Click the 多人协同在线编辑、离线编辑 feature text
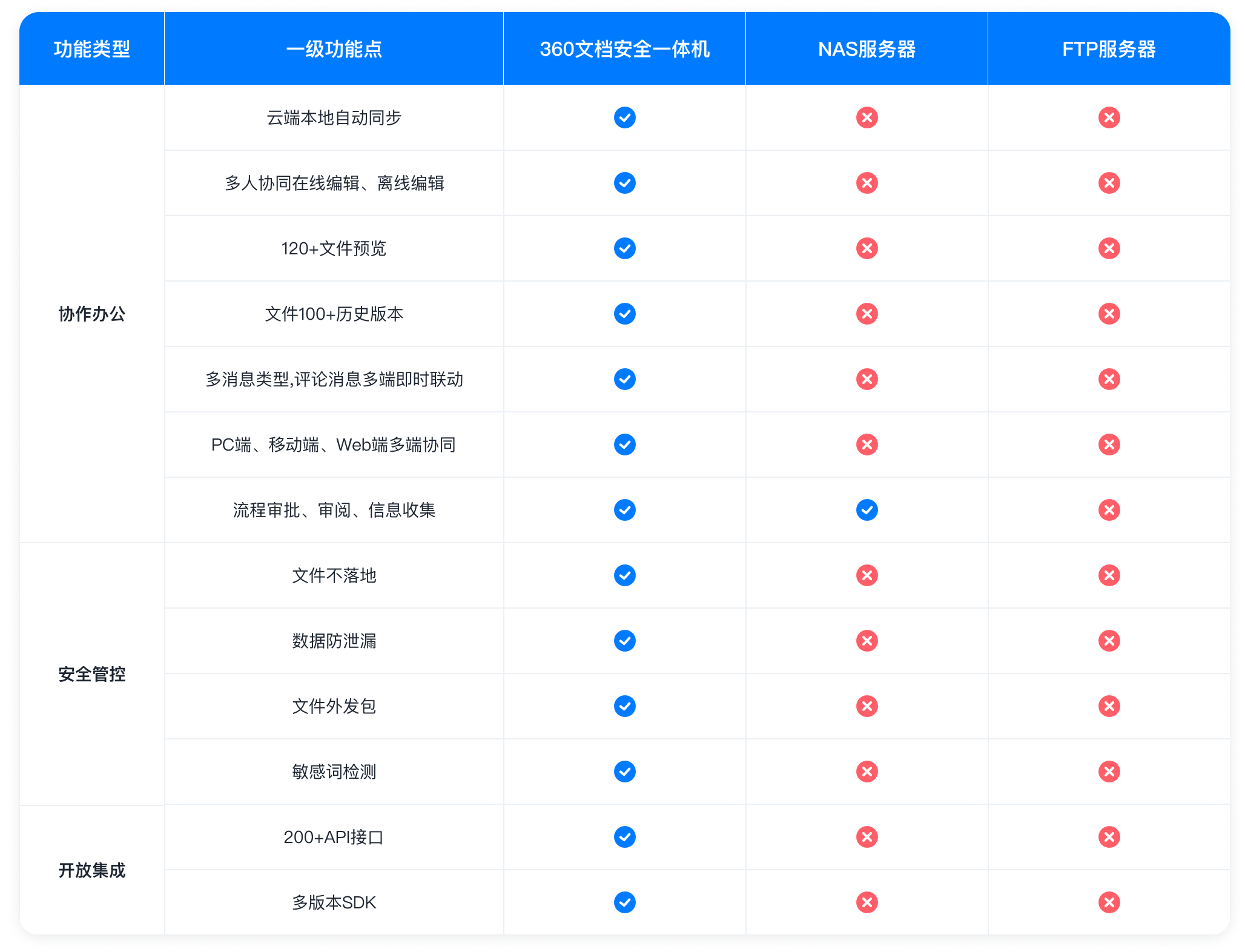This screenshot has height=952, width=1245. [x=334, y=183]
